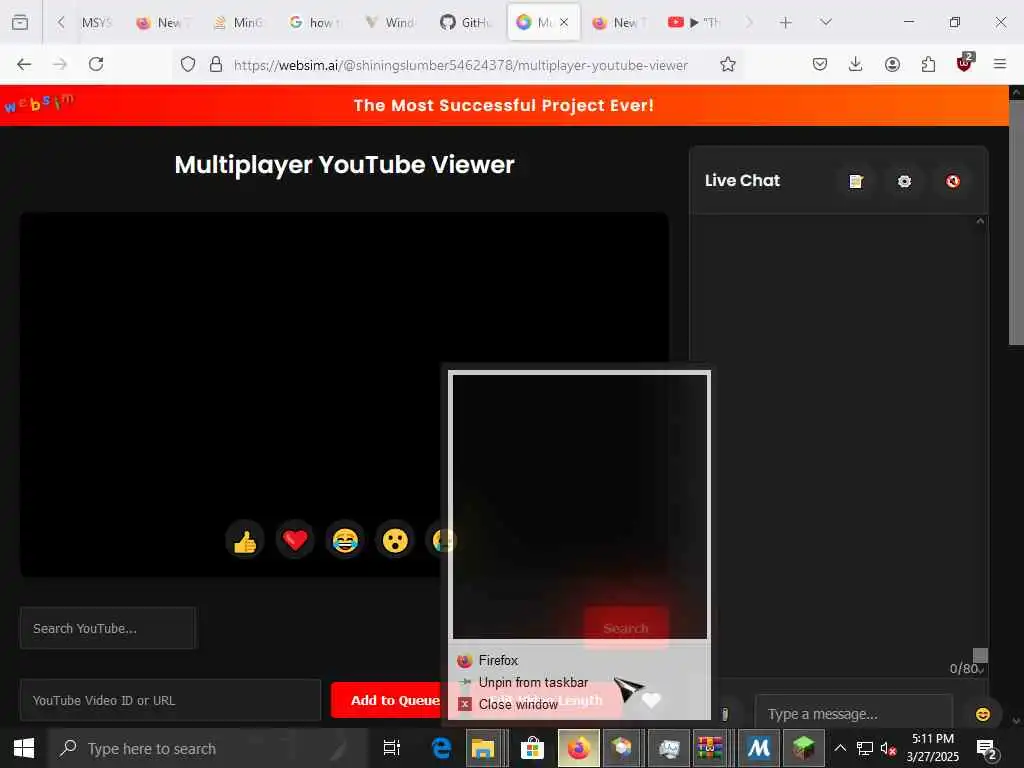
Task: View site security padlock info
Action: tap(216, 64)
